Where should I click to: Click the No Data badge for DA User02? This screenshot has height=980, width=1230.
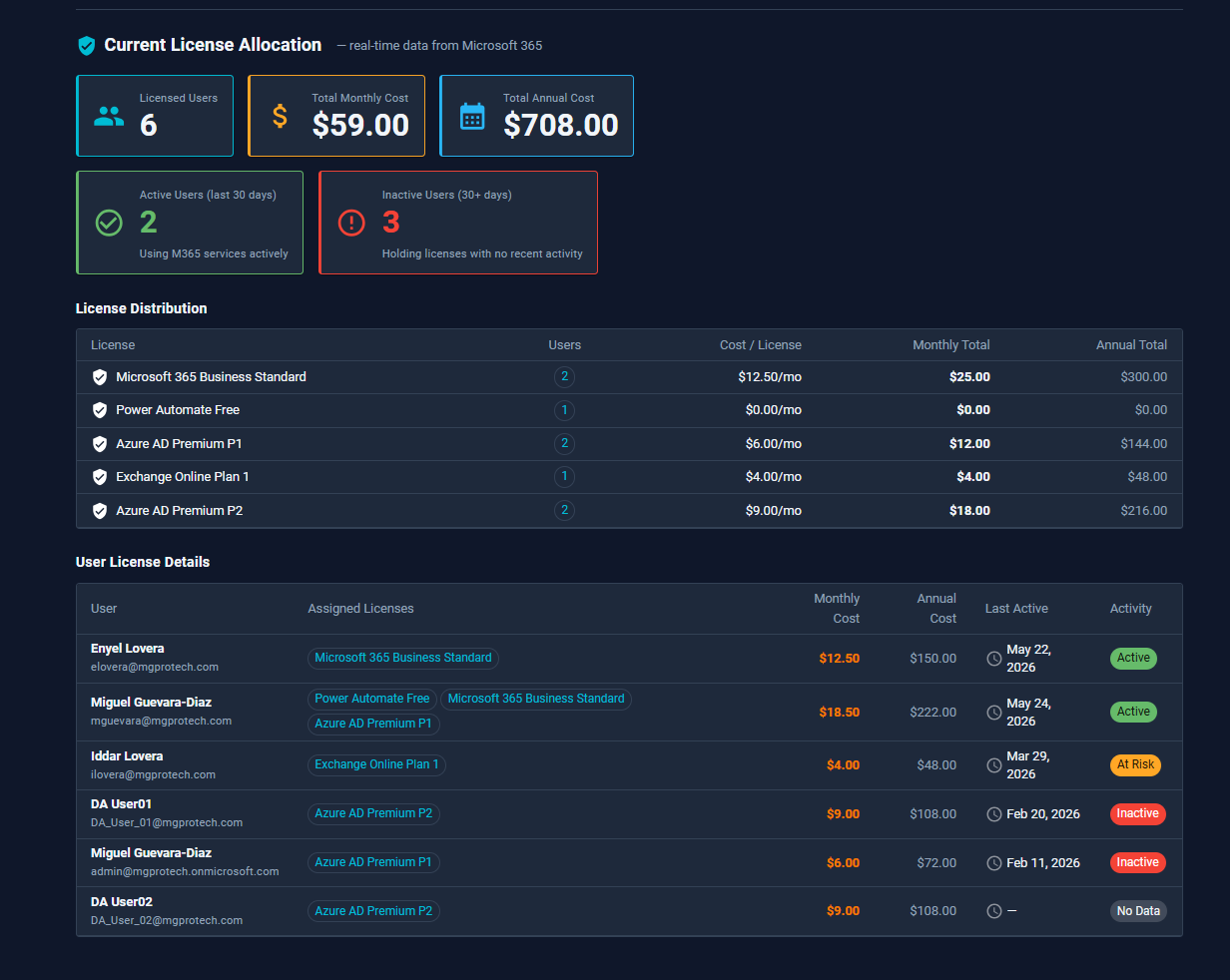1138,911
